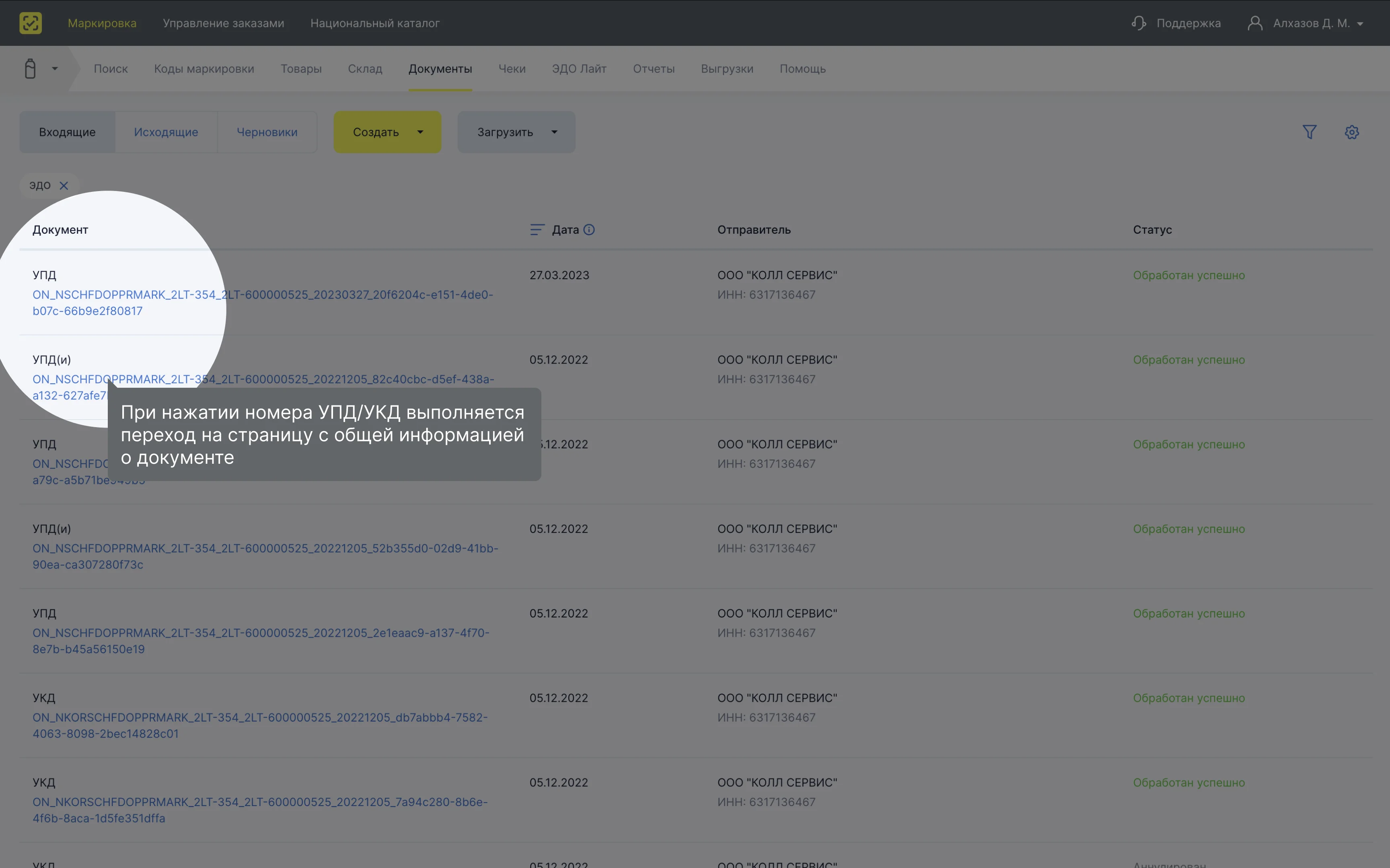
Task: Open УПД link with 2e1eaac9-a137-4f70
Action: point(261,641)
